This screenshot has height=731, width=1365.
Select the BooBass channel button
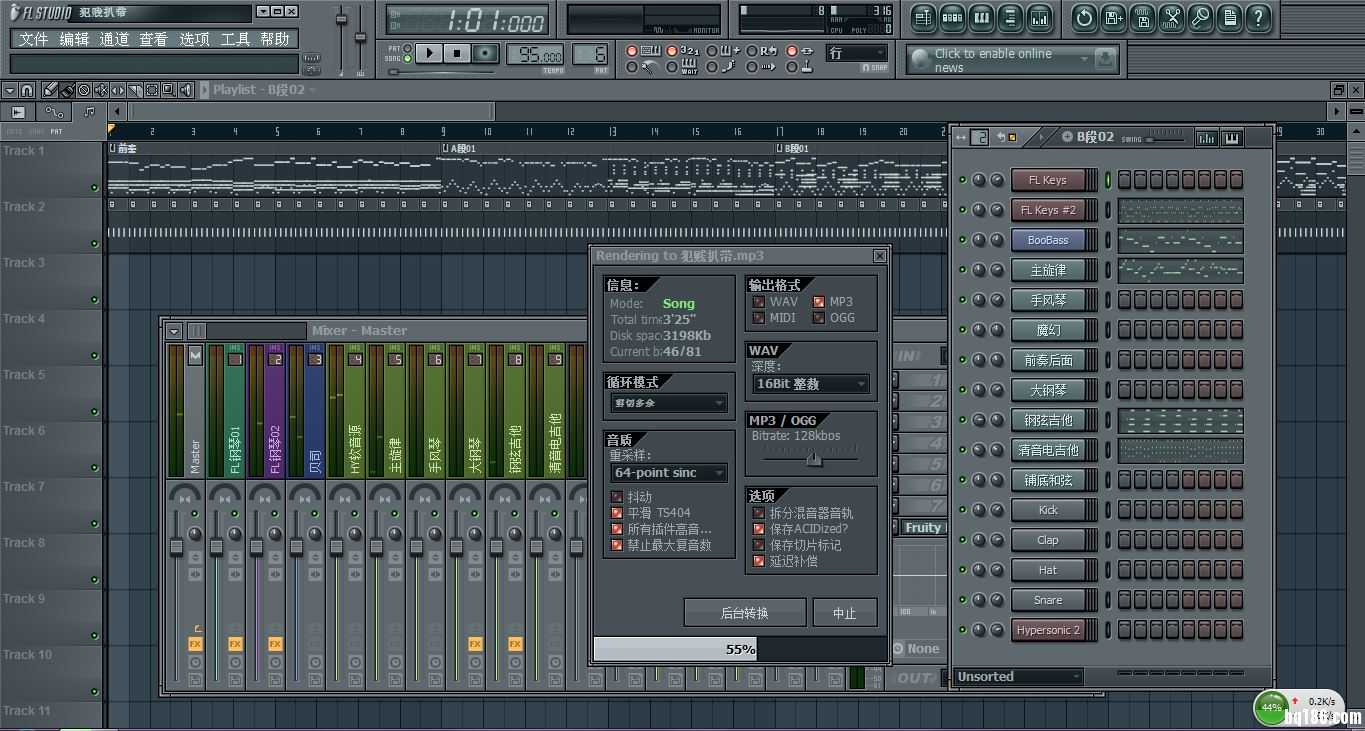(1048, 240)
